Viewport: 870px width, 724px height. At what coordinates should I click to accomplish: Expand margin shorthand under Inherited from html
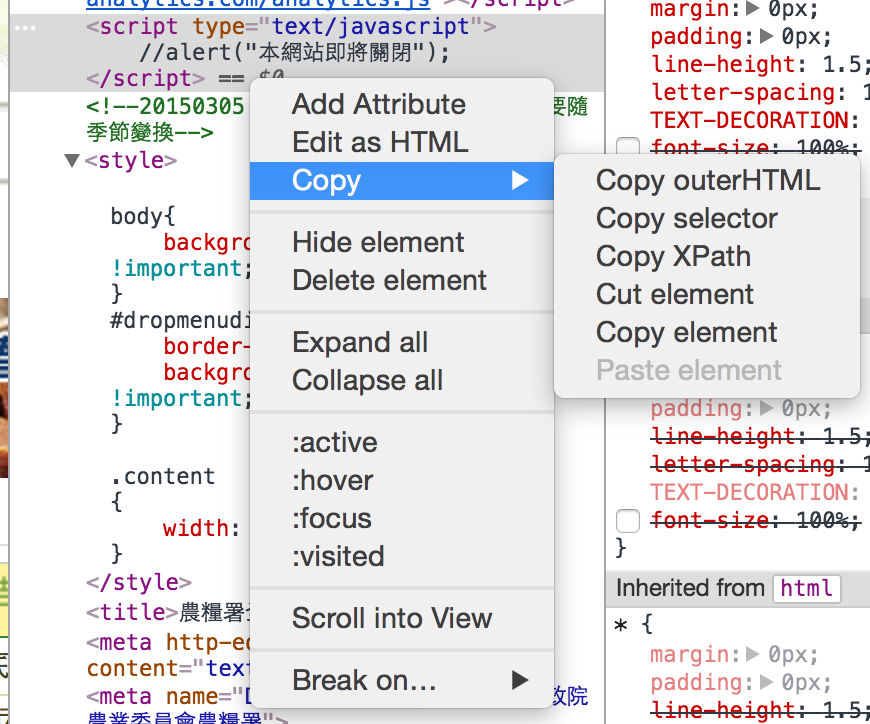click(x=753, y=654)
